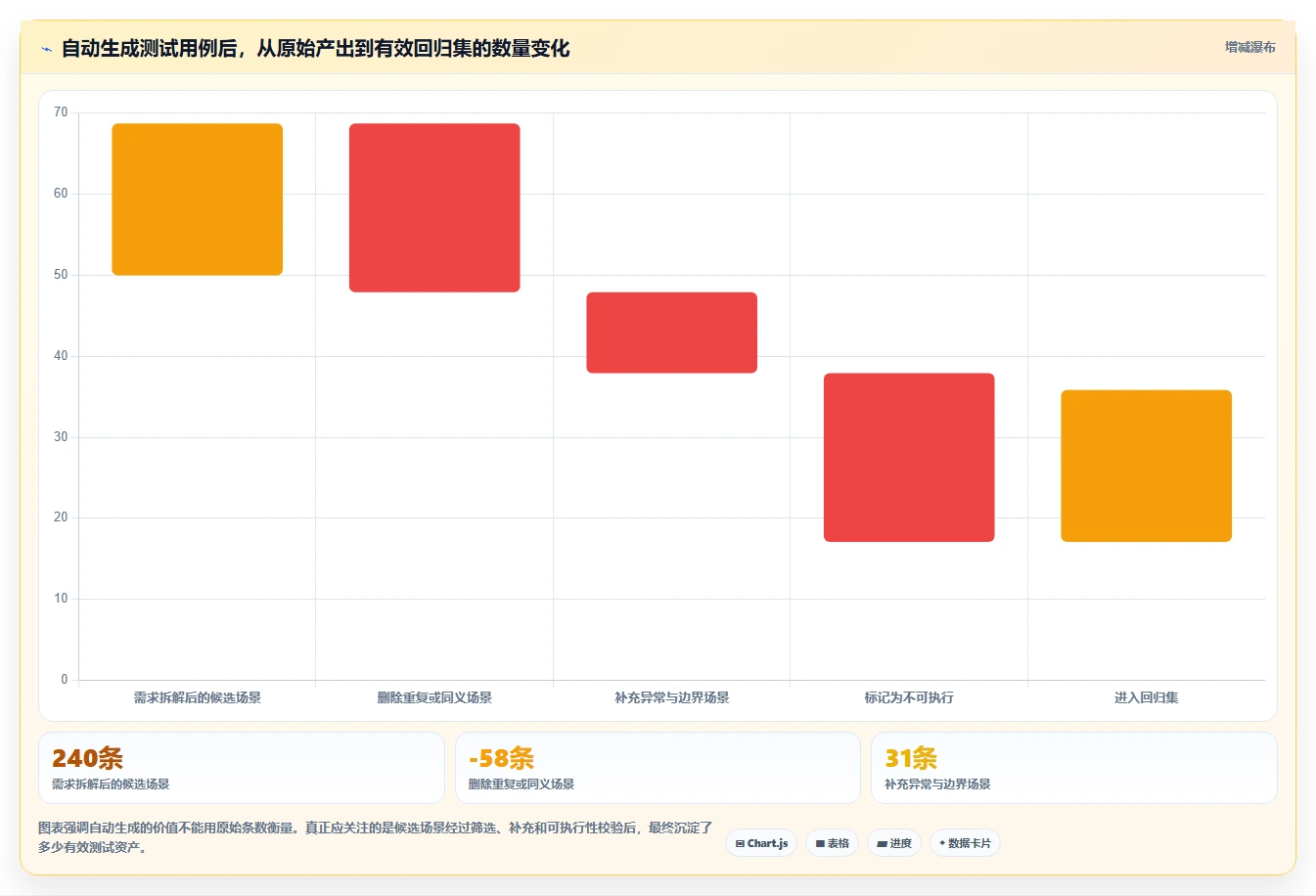The width and height of the screenshot is (1316, 896).
Task: Click the 删除重复或同义场景 caption under -58条
Action: [522, 784]
